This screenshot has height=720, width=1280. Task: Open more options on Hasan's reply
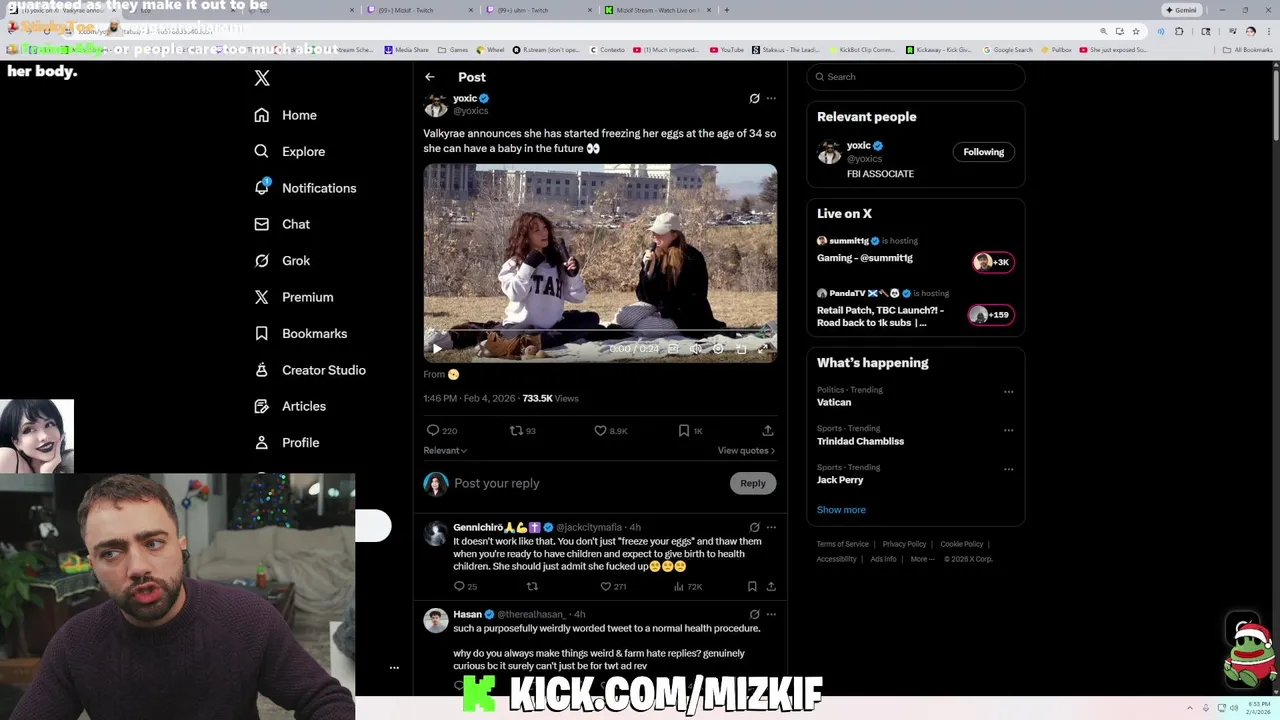click(771, 614)
